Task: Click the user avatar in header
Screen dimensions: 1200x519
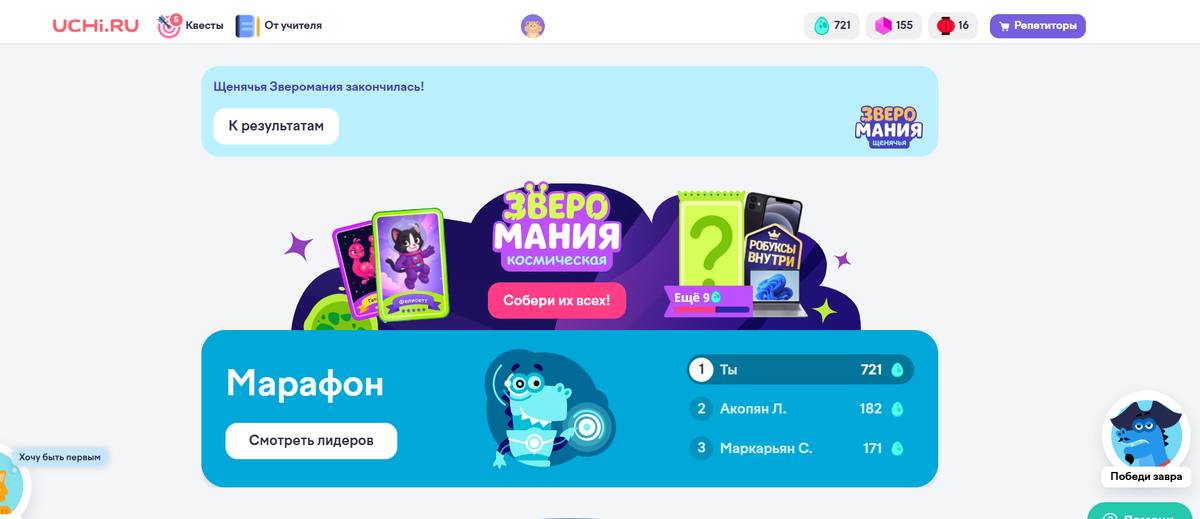Action: pos(533,26)
